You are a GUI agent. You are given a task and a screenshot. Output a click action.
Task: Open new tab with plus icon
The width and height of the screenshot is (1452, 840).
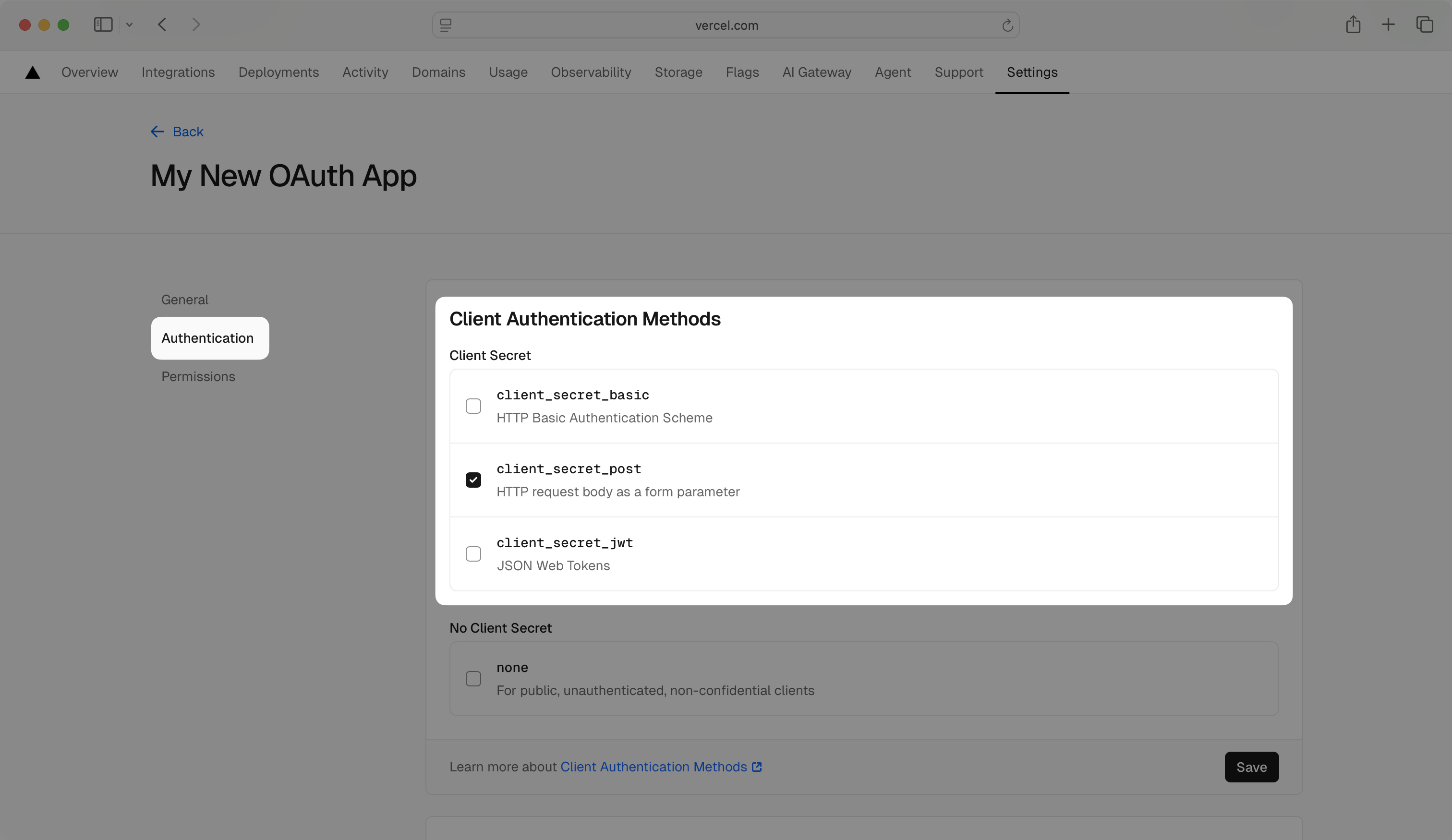(1388, 25)
